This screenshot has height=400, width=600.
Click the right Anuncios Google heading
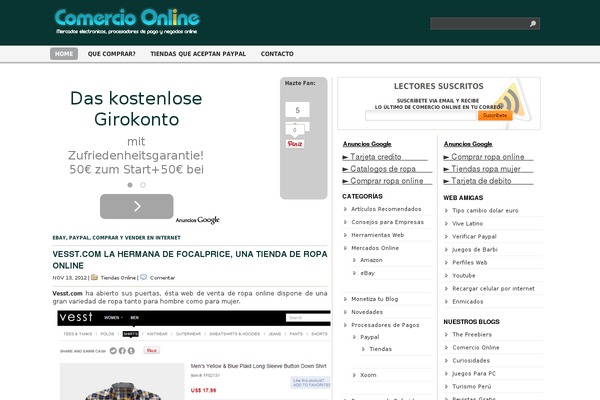coord(468,144)
